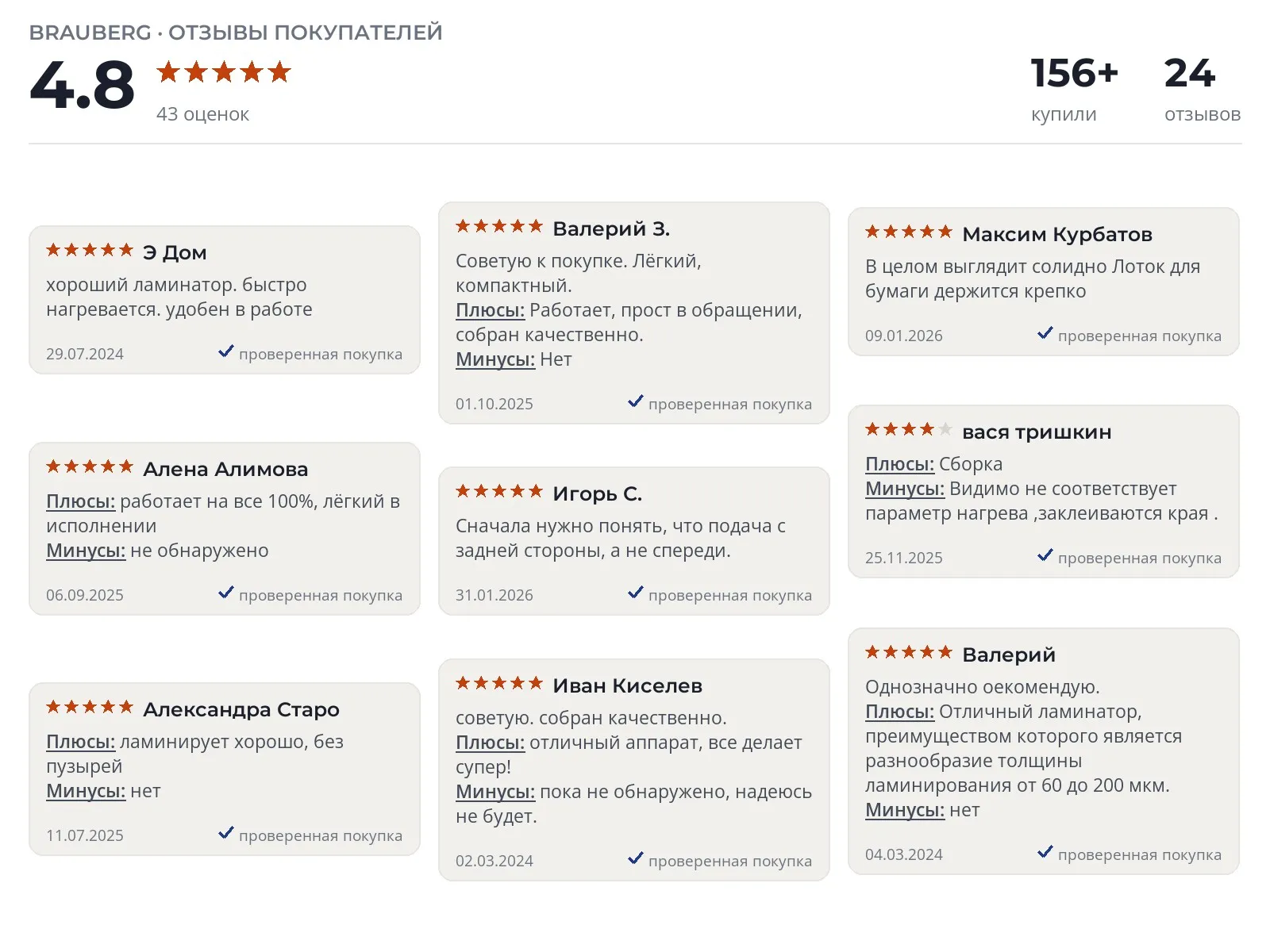Click the verified checkmark in Валерий З. review
This screenshot has width=1270, height=952.
(x=636, y=401)
